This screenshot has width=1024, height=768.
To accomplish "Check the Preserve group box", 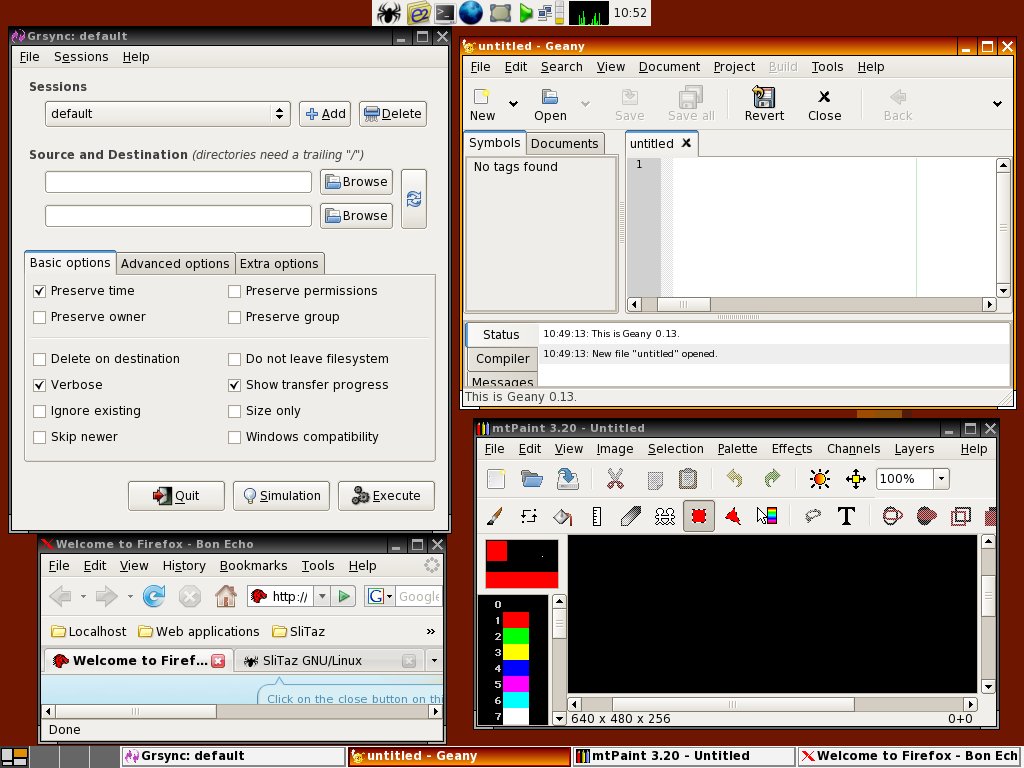I will 234,317.
